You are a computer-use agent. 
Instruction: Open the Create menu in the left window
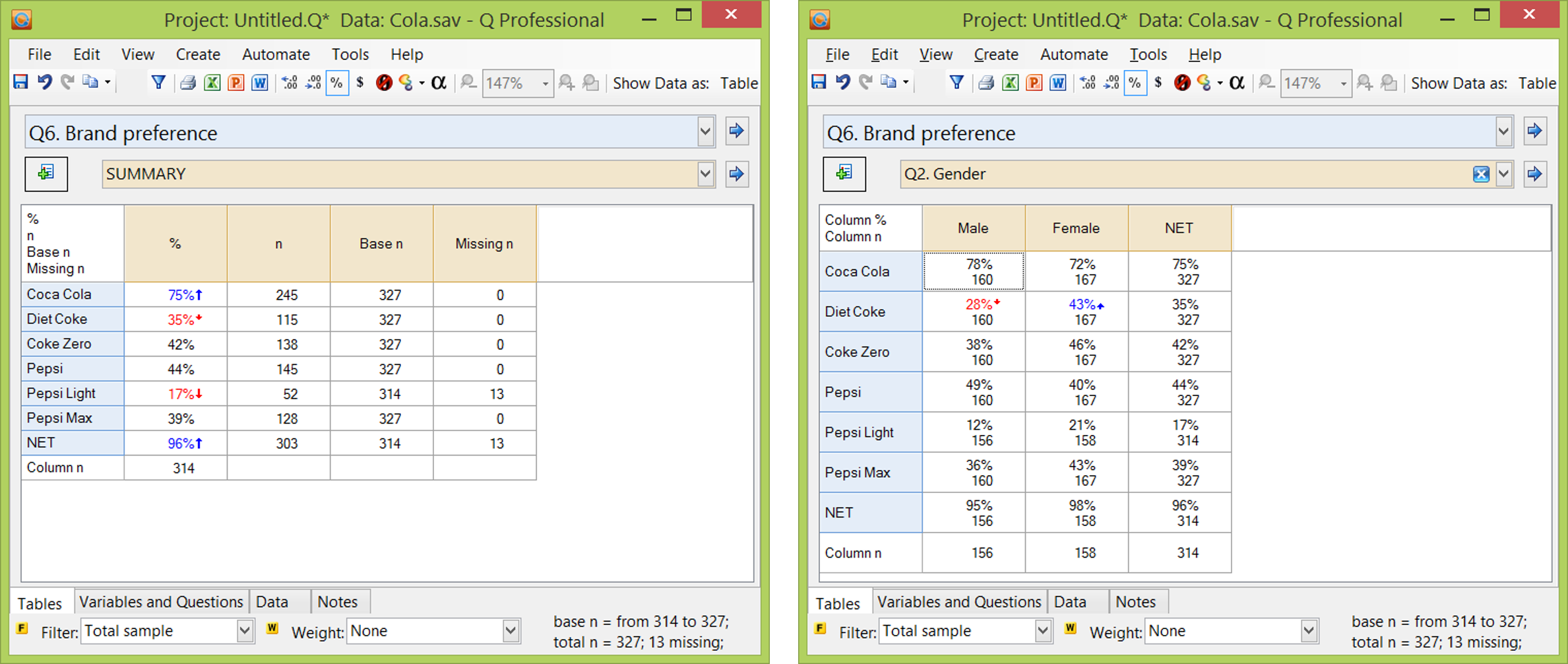coord(198,54)
